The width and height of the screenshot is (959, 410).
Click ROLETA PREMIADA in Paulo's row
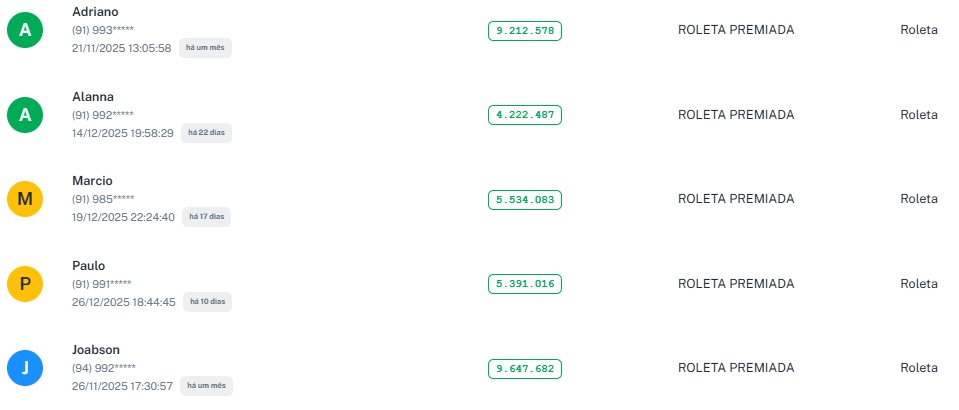(x=736, y=284)
